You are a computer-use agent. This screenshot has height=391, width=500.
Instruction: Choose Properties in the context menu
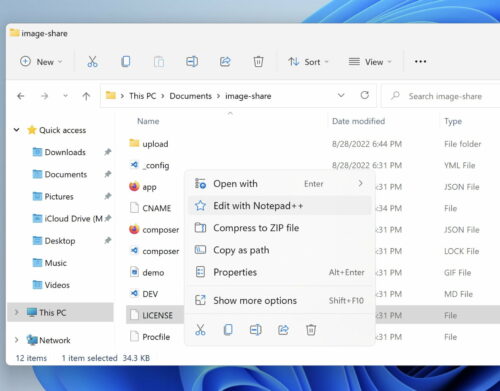[279, 272]
